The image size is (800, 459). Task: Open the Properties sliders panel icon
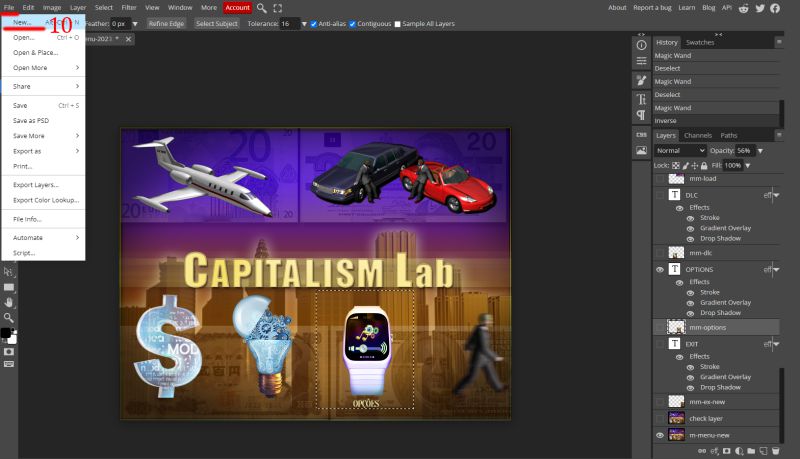pos(641,61)
